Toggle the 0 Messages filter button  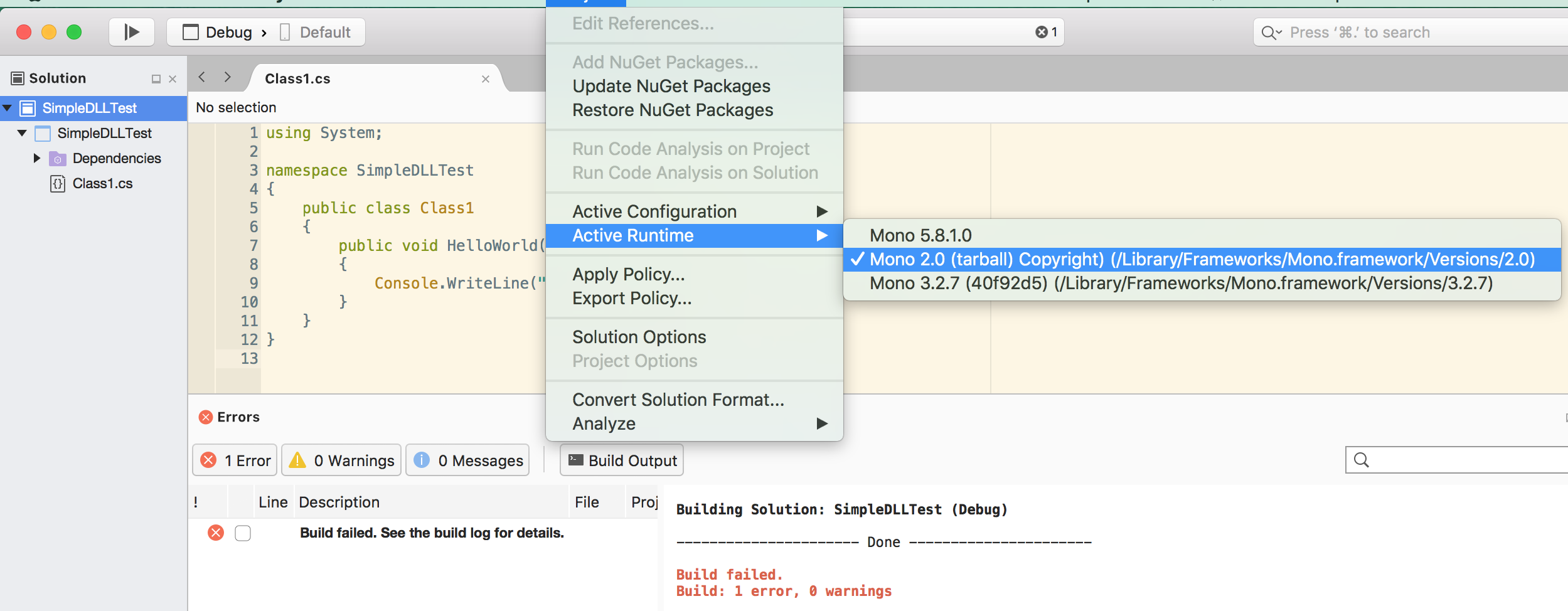(468, 460)
